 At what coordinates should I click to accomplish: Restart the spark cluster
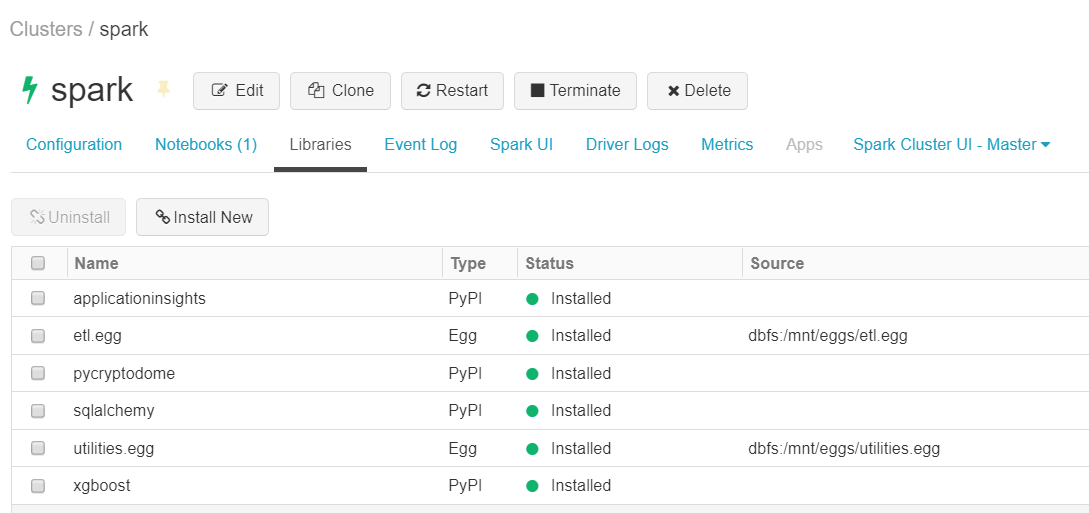[x=452, y=90]
